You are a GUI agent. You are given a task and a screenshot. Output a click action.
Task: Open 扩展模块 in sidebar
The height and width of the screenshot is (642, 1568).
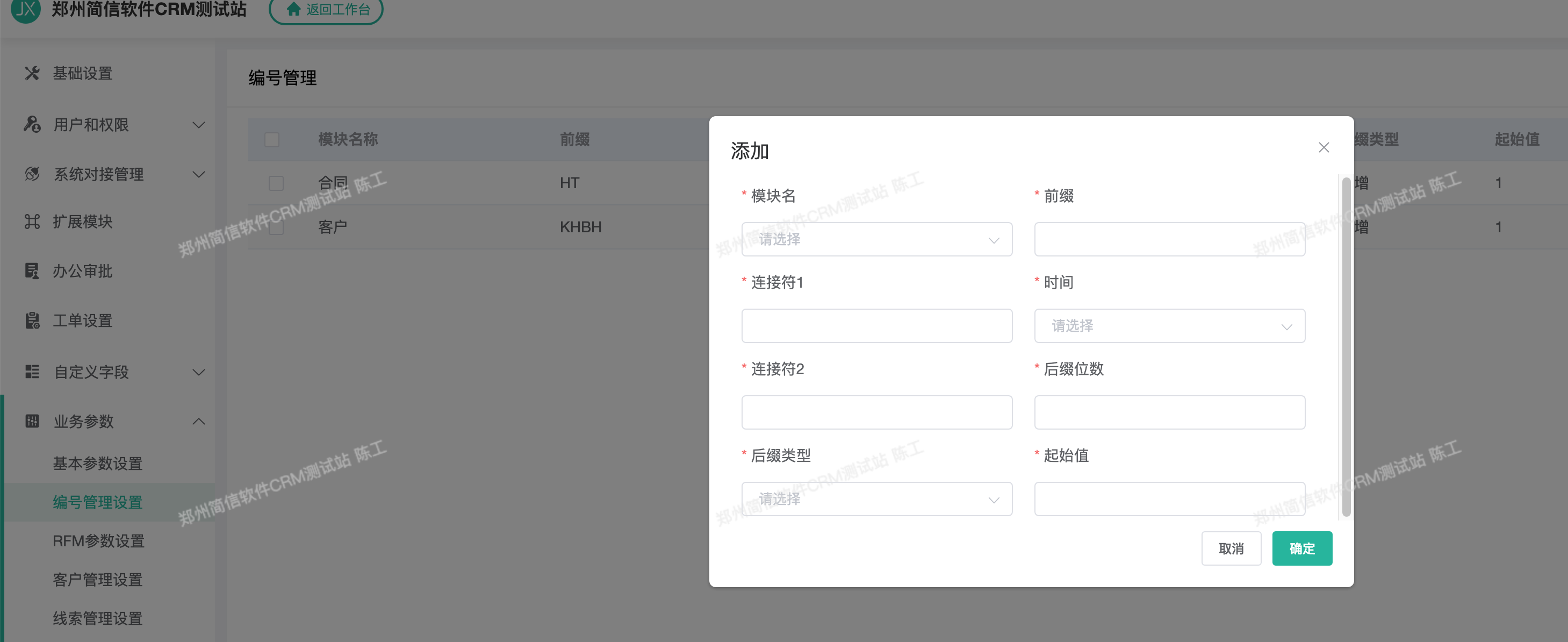[x=83, y=222]
